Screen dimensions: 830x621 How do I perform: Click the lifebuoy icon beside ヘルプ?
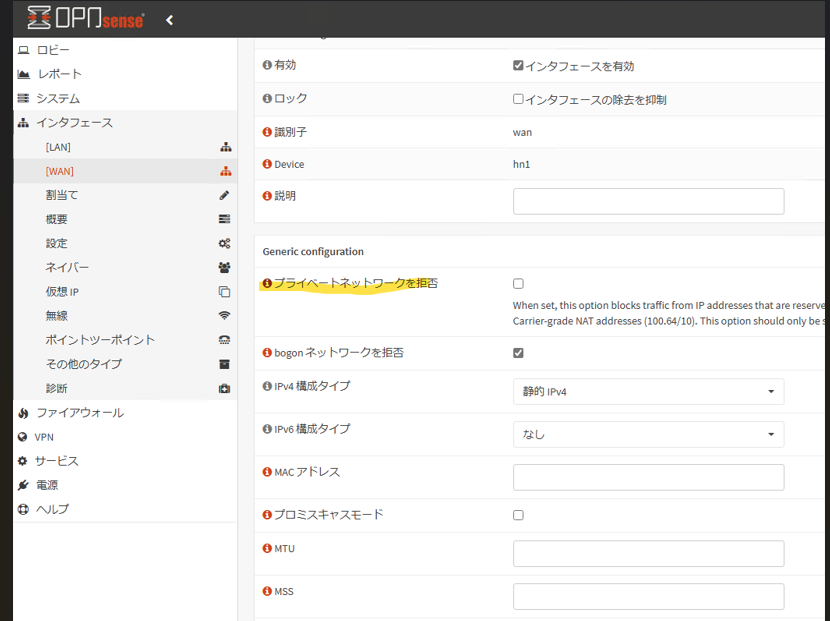point(23,509)
